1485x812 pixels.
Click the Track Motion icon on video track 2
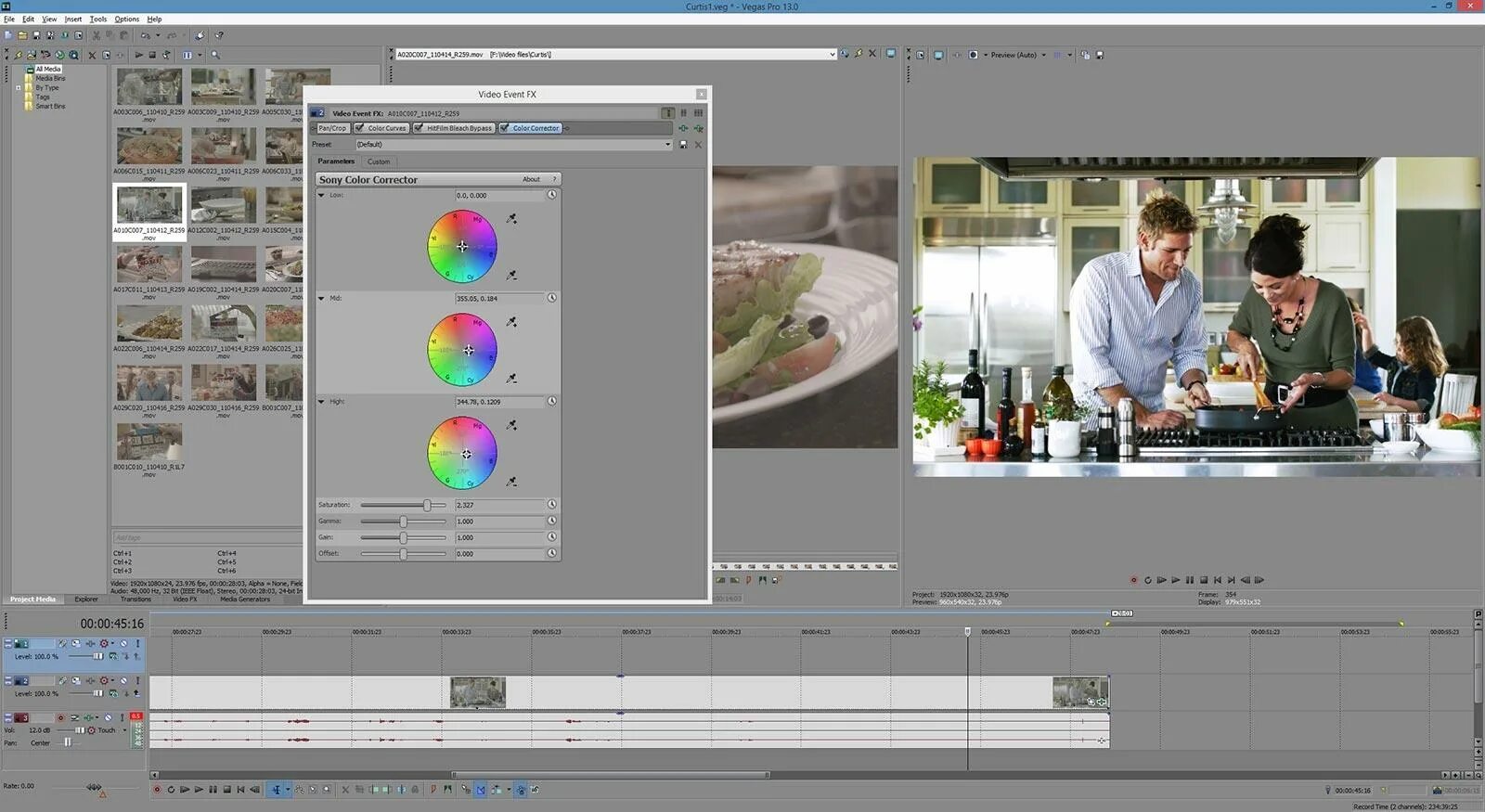tap(76, 680)
